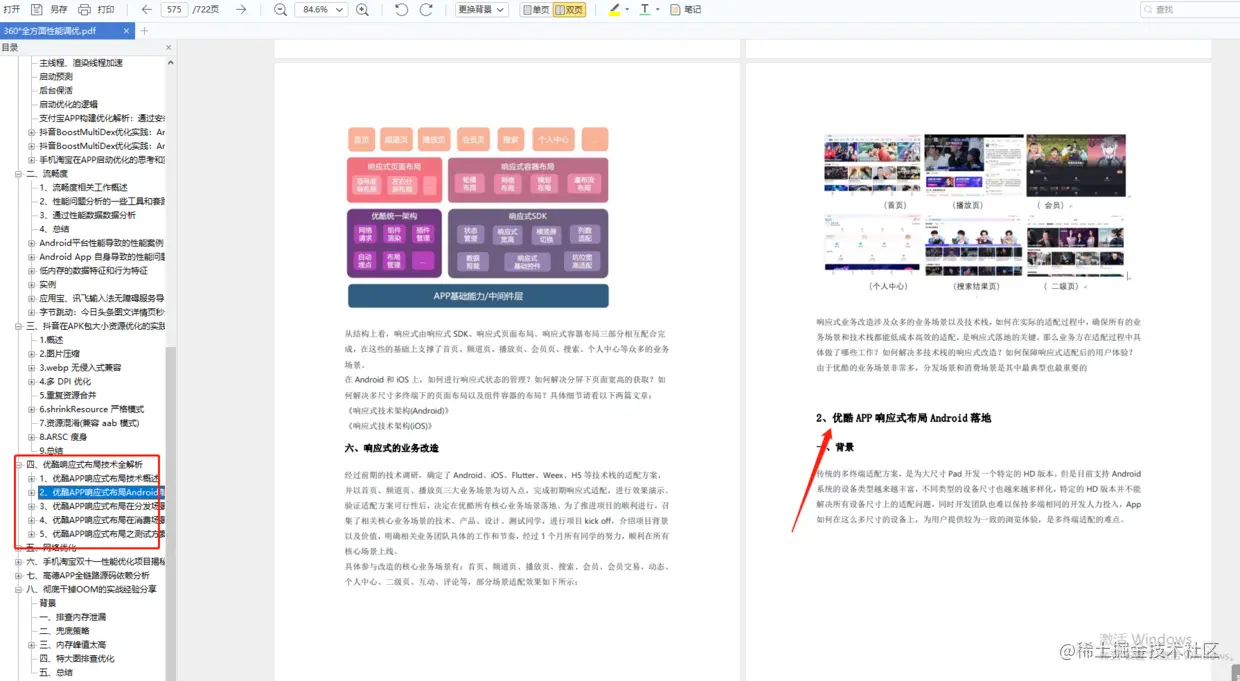Click the 笔记 notes button
The width and height of the screenshot is (1240, 681).
(686, 9)
